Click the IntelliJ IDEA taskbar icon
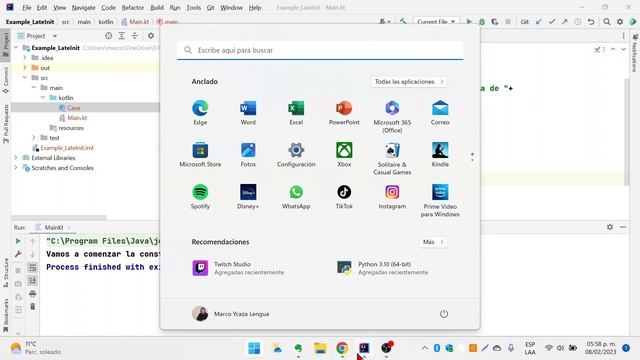The width and height of the screenshot is (640, 360). tap(364, 348)
